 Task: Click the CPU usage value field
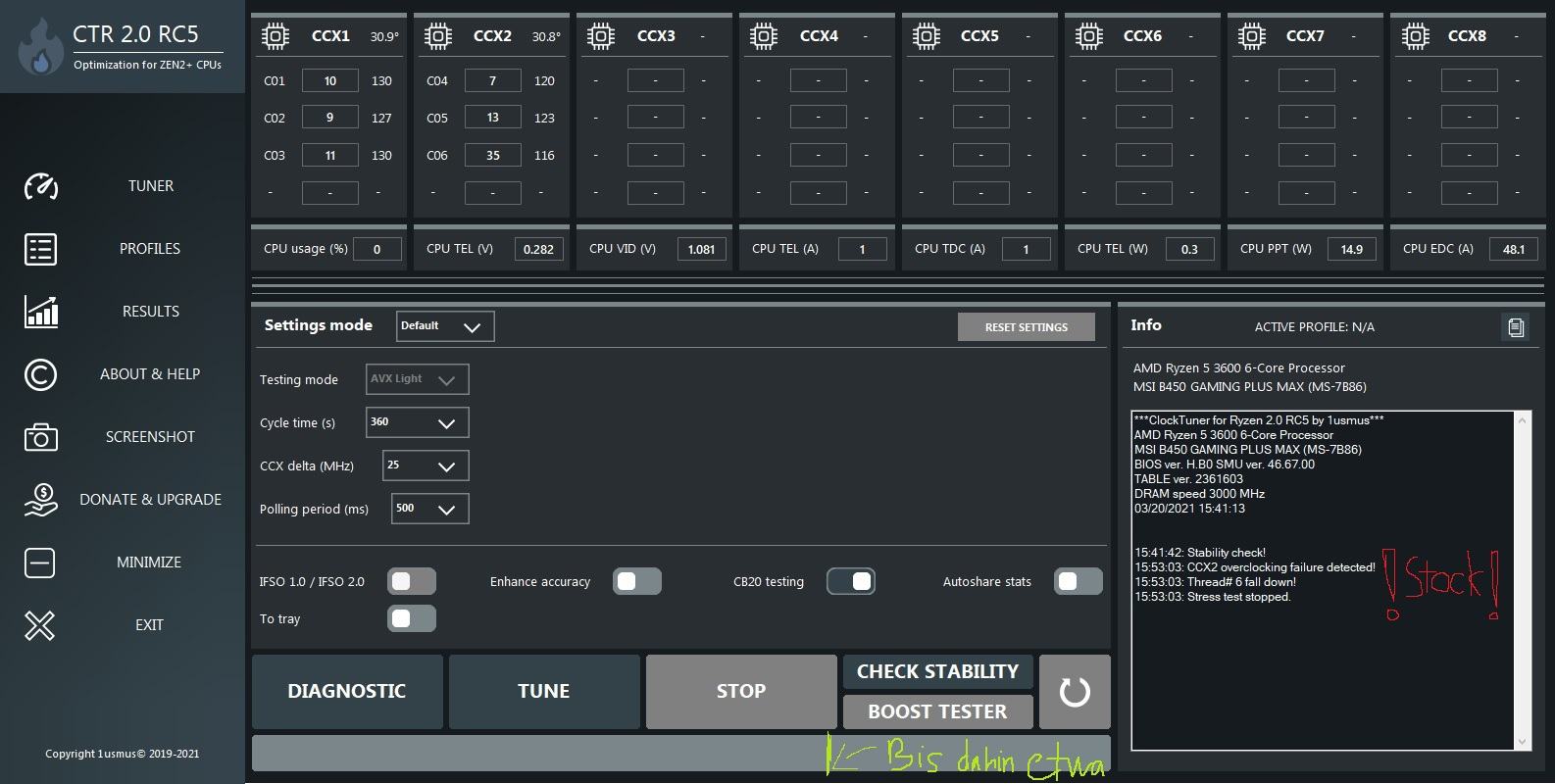pos(376,249)
